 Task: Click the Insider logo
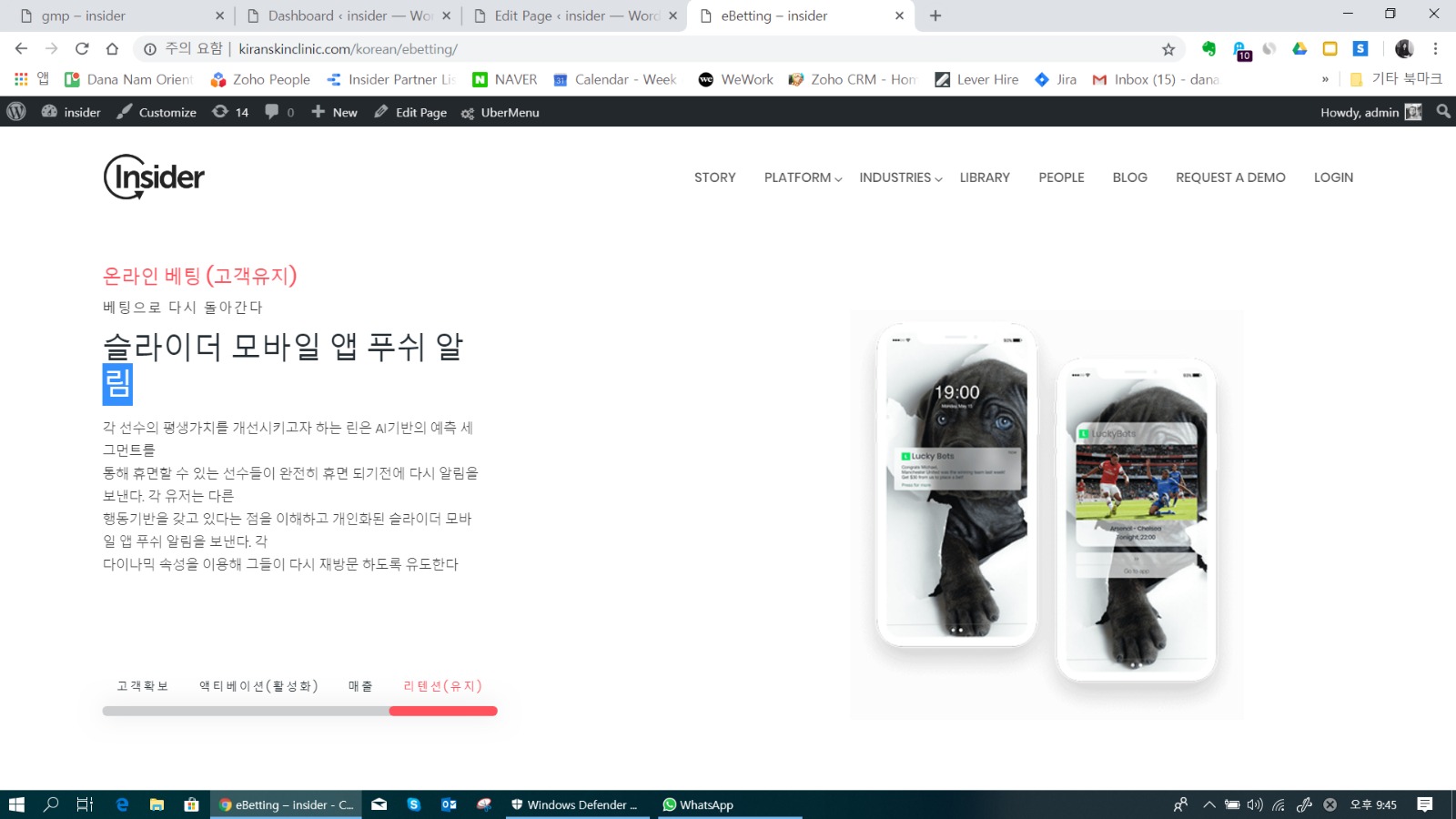(x=154, y=177)
